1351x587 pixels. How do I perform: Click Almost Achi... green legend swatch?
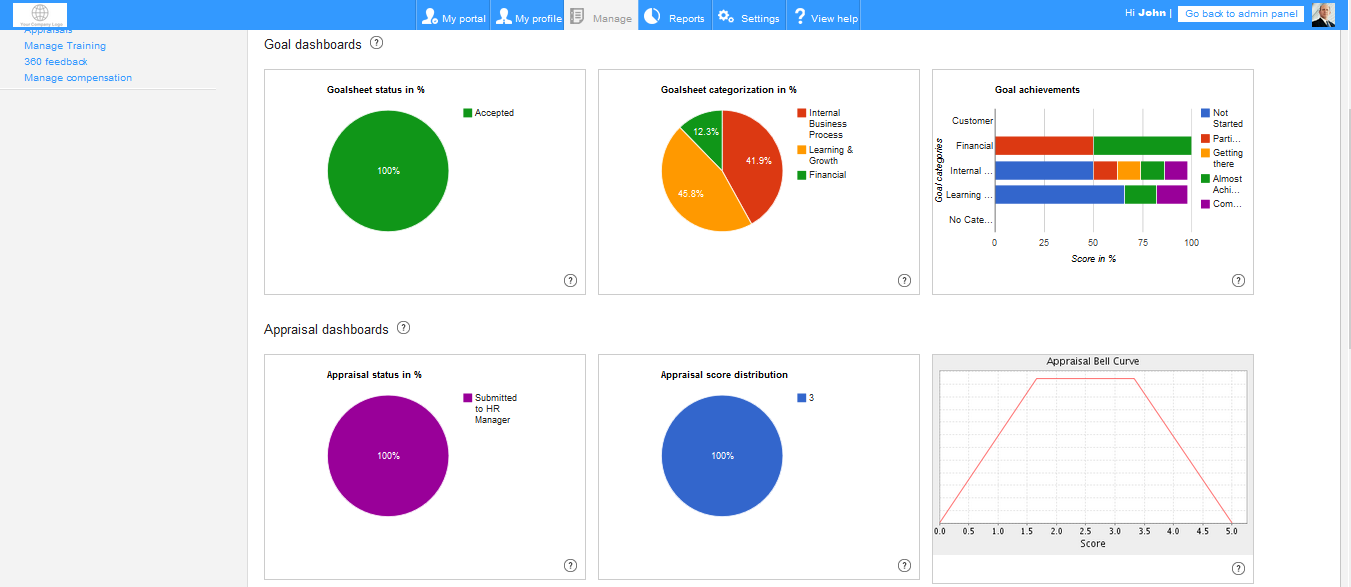(x=1205, y=179)
